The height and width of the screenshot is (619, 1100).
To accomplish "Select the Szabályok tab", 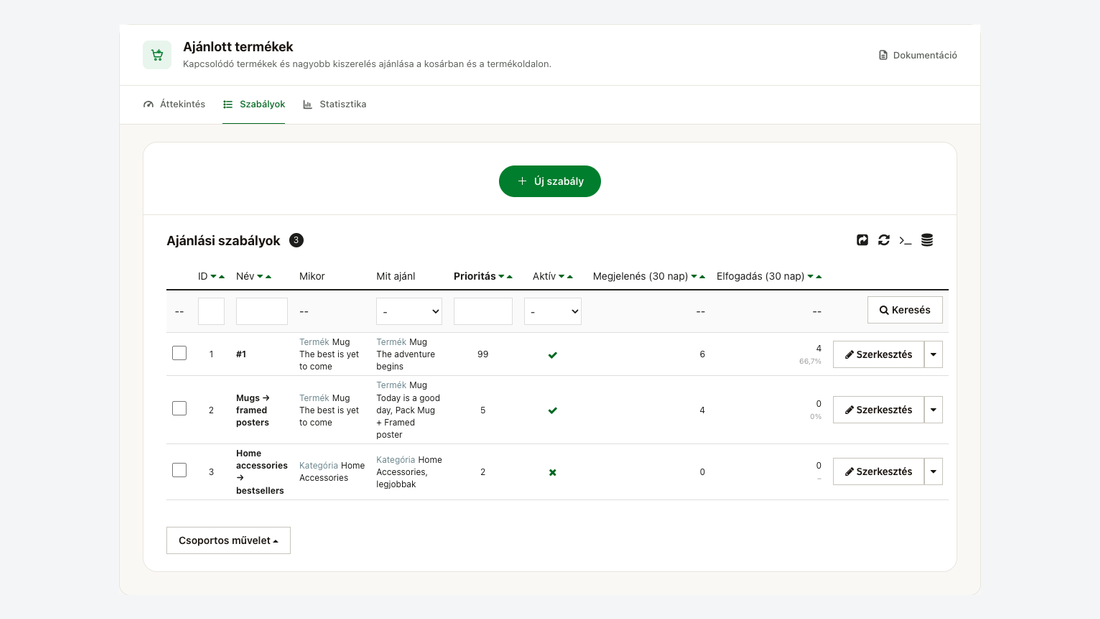I will click(x=254, y=104).
